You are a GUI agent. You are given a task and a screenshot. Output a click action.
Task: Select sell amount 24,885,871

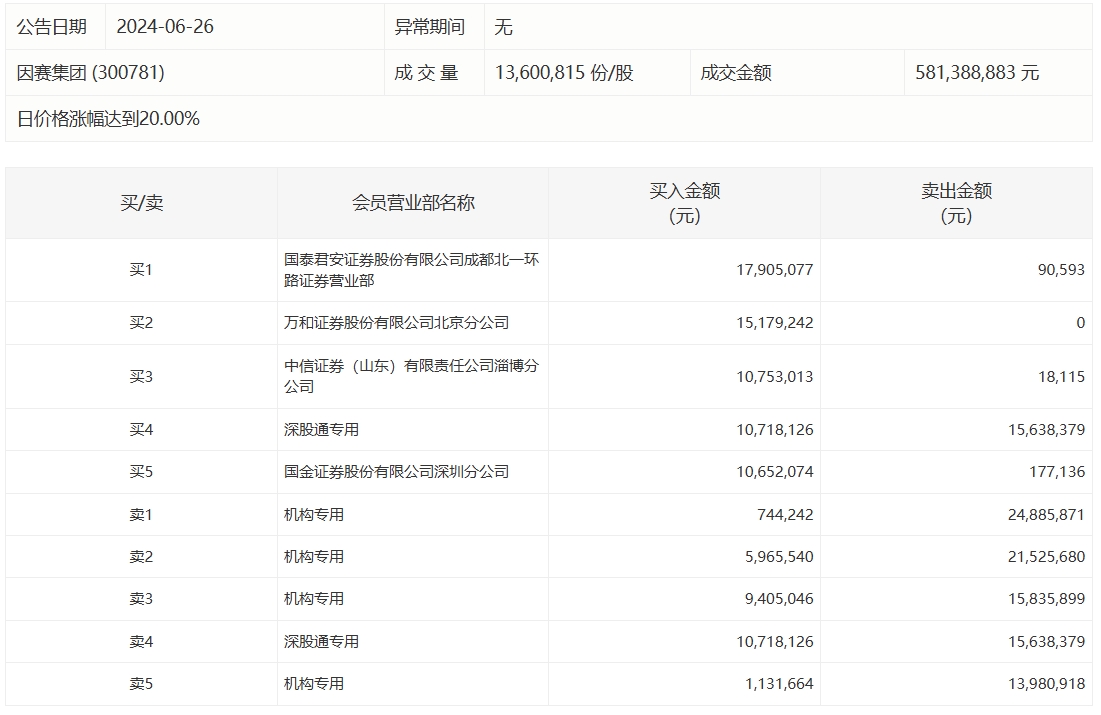pos(1046,515)
